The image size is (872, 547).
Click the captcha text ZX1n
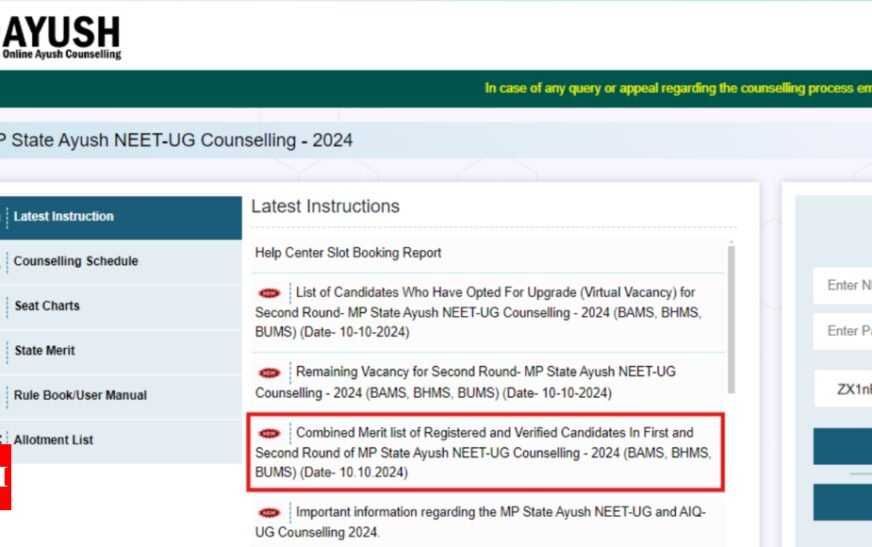pyautogui.click(x=854, y=389)
